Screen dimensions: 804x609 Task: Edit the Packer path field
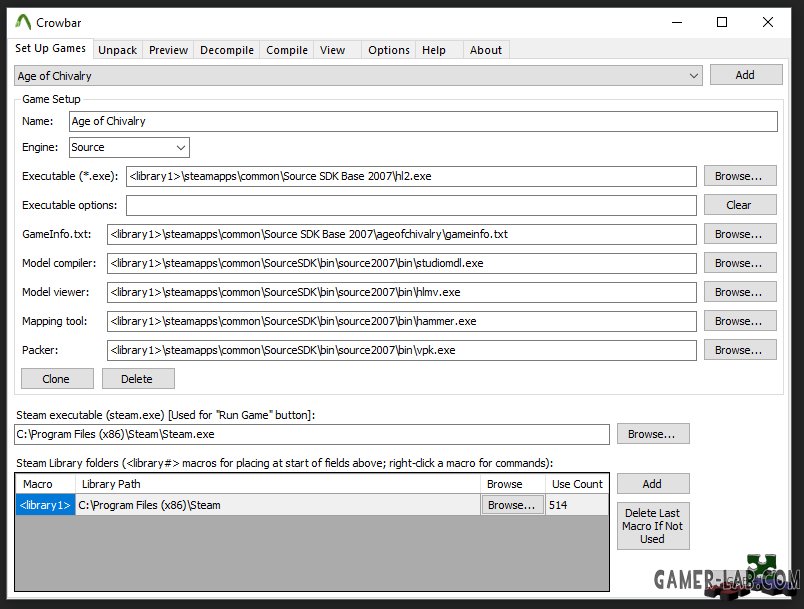[x=401, y=350]
